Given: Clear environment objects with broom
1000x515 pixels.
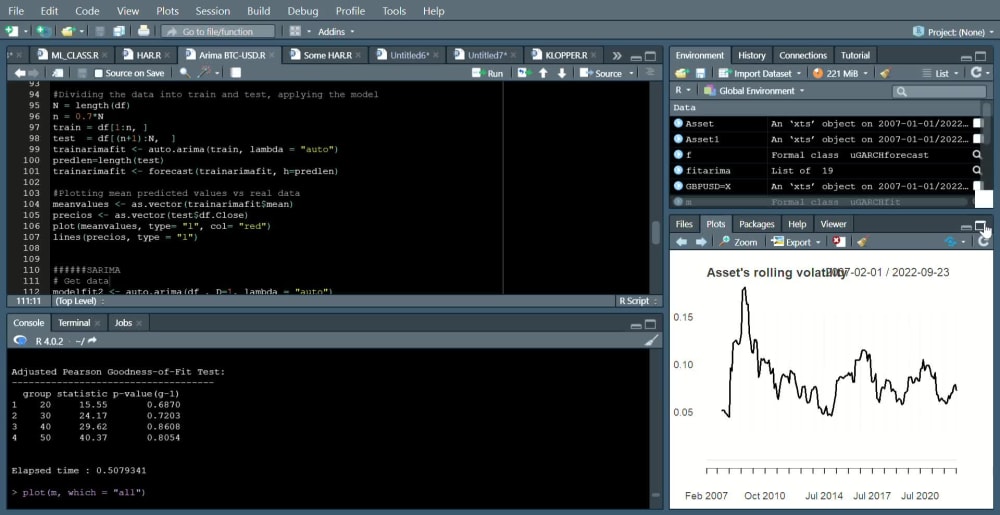Looking at the screenshot, I should [885, 73].
